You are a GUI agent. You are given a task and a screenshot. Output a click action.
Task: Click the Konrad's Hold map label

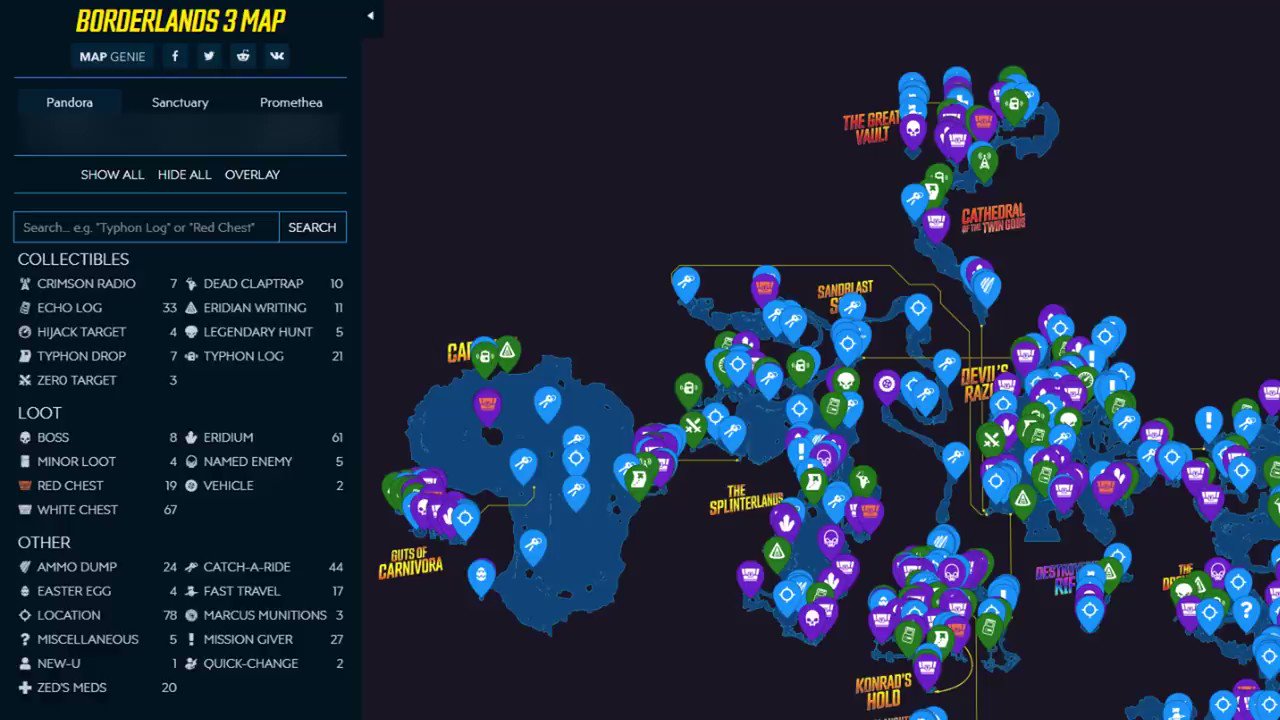(884, 693)
